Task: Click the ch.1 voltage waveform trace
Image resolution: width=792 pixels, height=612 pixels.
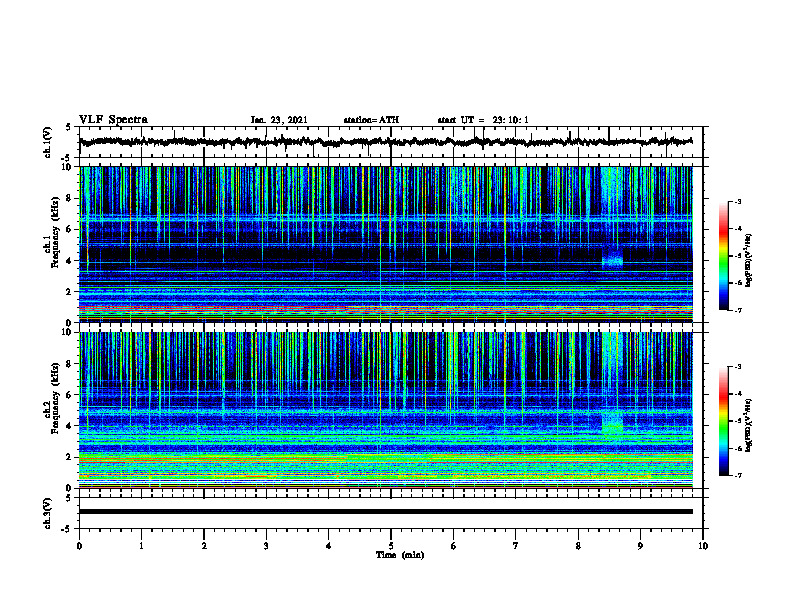Action: [386, 142]
